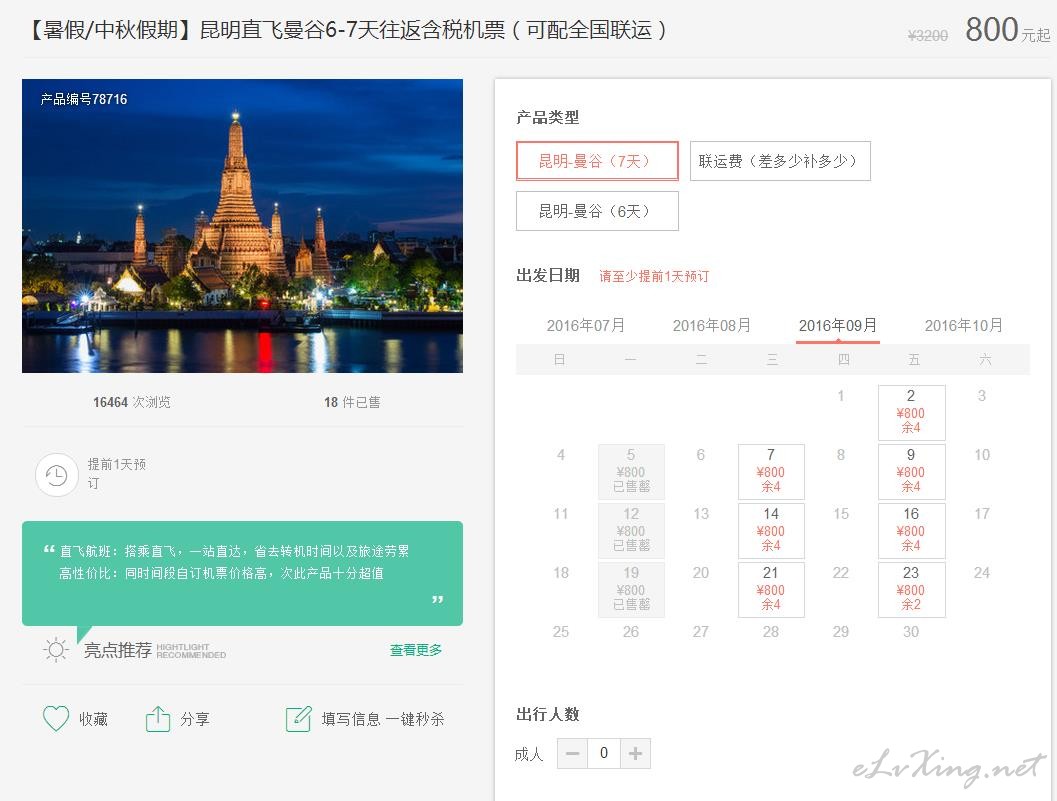Pick departure date September 16

pos(911,531)
